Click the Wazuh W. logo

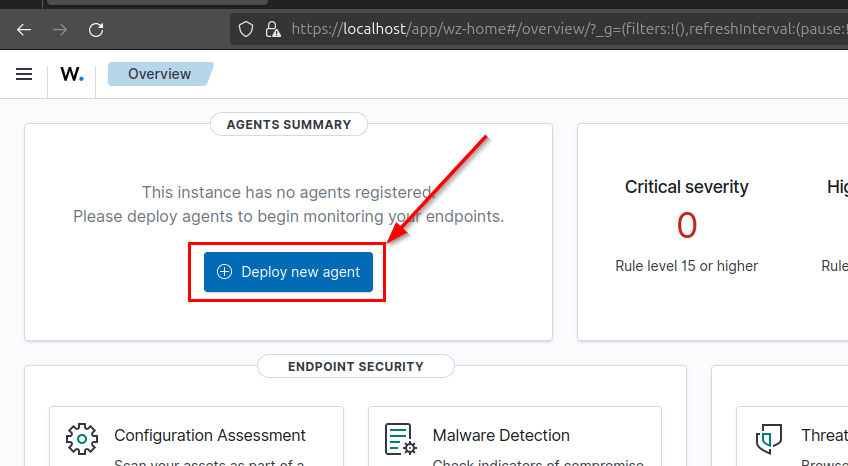(x=72, y=74)
